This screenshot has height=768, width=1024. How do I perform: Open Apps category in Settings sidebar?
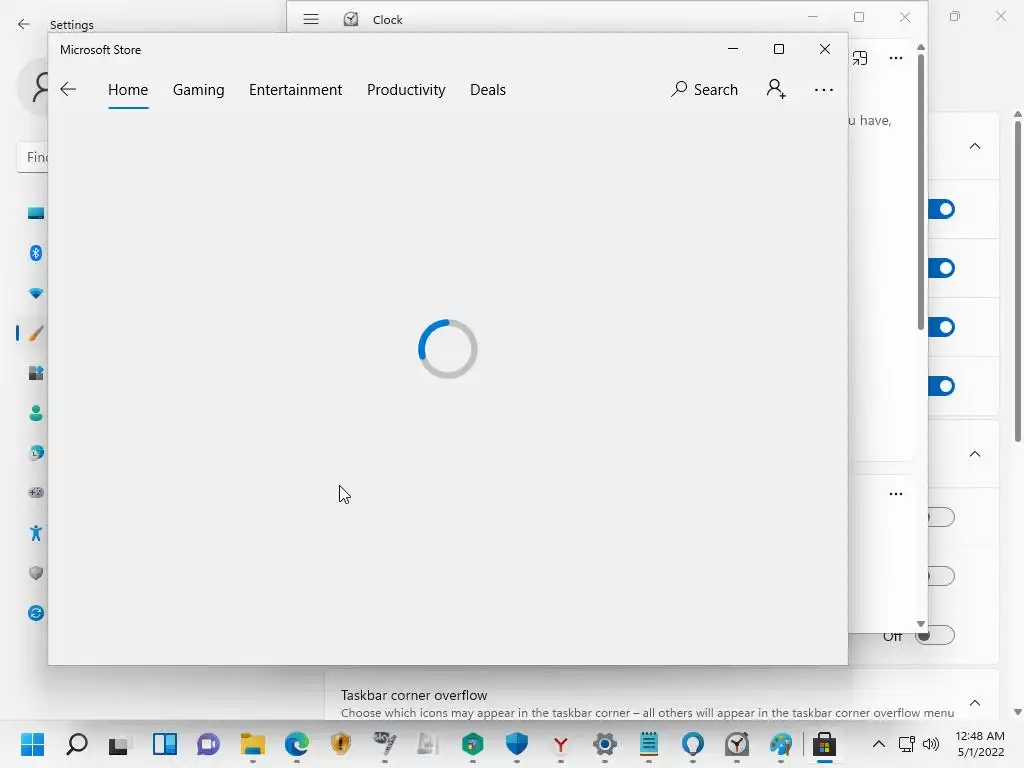pos(36,373)
